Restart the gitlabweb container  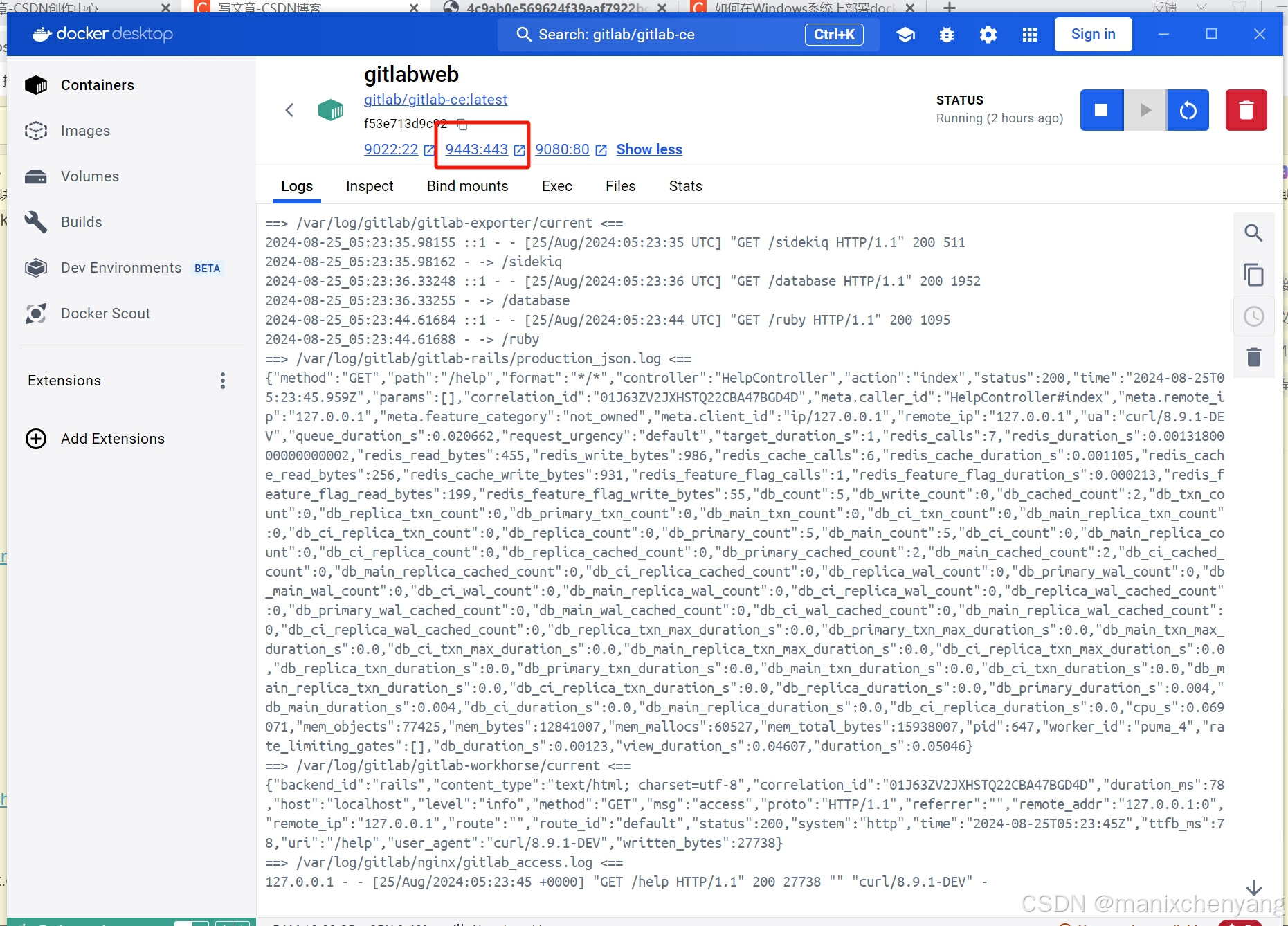pos(1188,110)
